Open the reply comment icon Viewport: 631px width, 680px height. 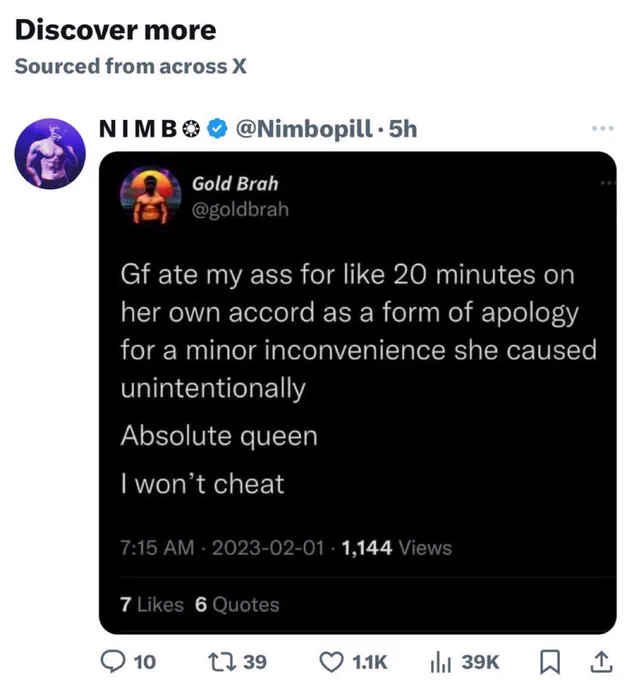(x=112, y=661)
